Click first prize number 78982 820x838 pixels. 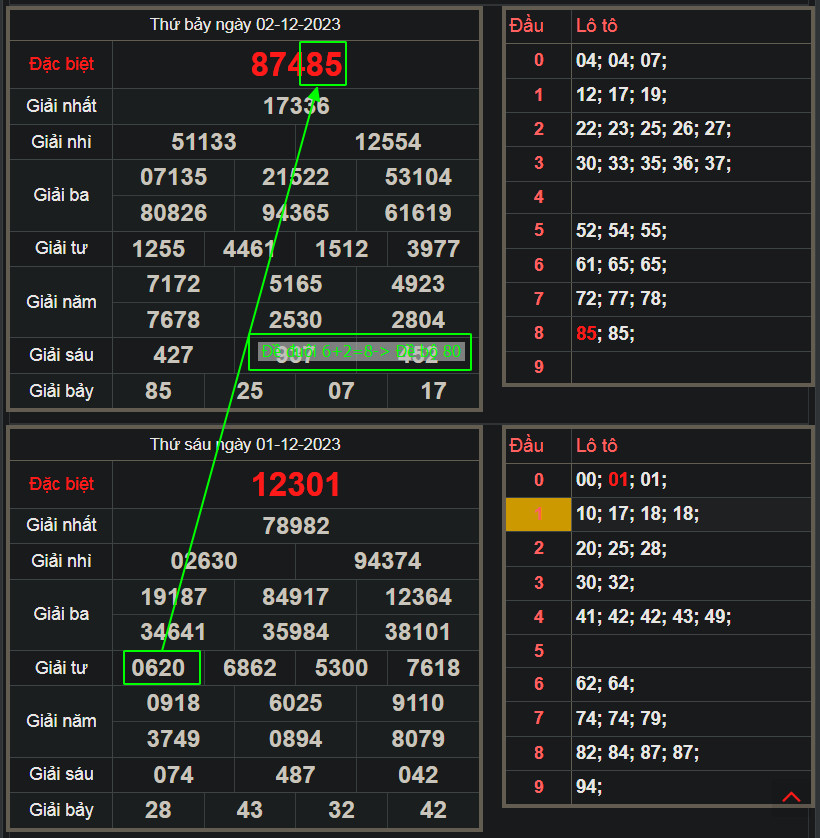[296, 526]
